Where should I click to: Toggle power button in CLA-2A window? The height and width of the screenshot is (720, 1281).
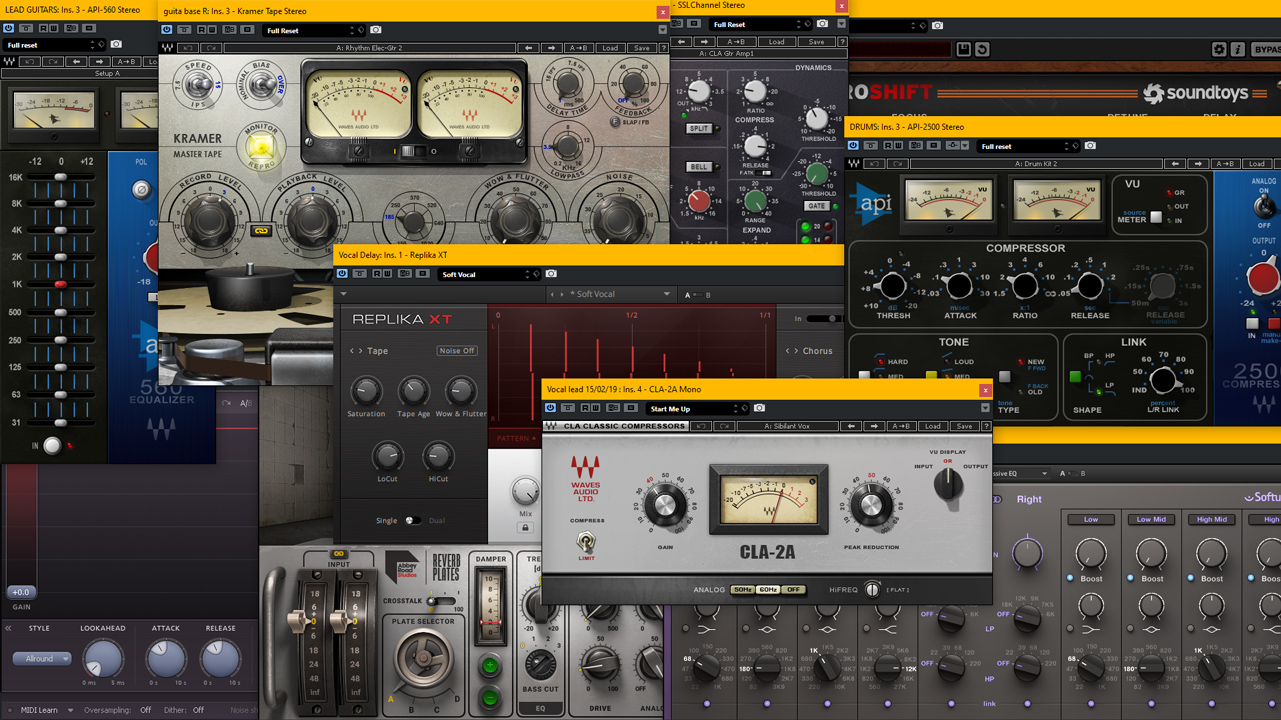(550, 408)
